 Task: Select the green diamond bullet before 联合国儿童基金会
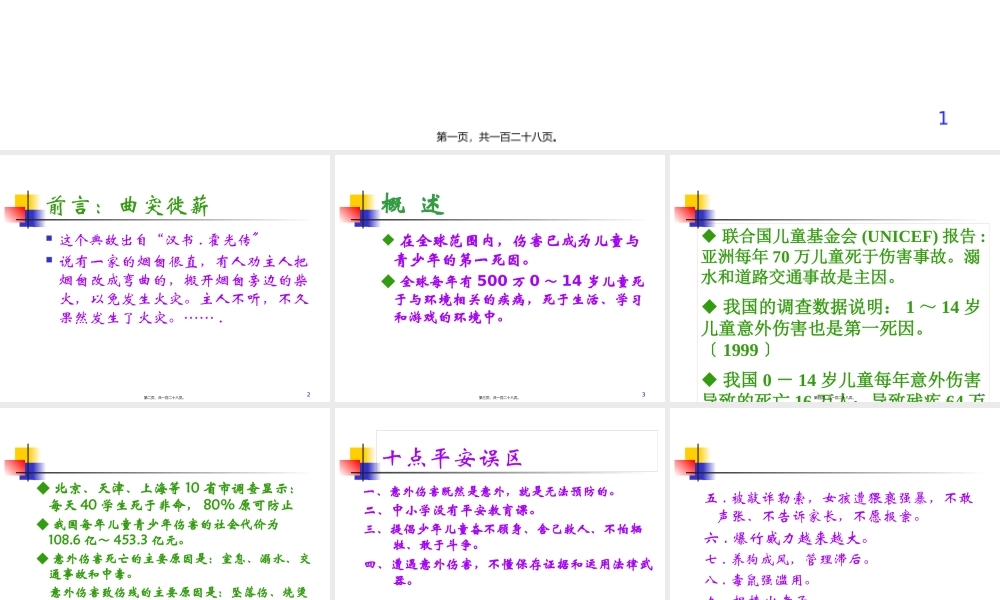(x=709, y=236)
